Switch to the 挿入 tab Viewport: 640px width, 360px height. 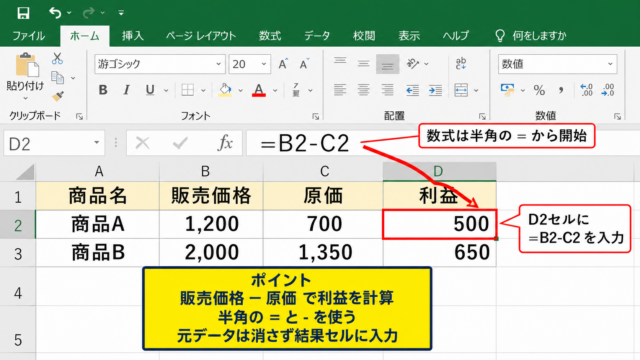tap(133, 36)
